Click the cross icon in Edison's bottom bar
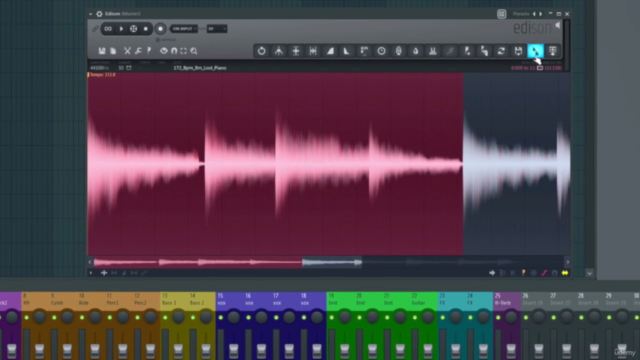The image size is (640, 360). point(104,273)
